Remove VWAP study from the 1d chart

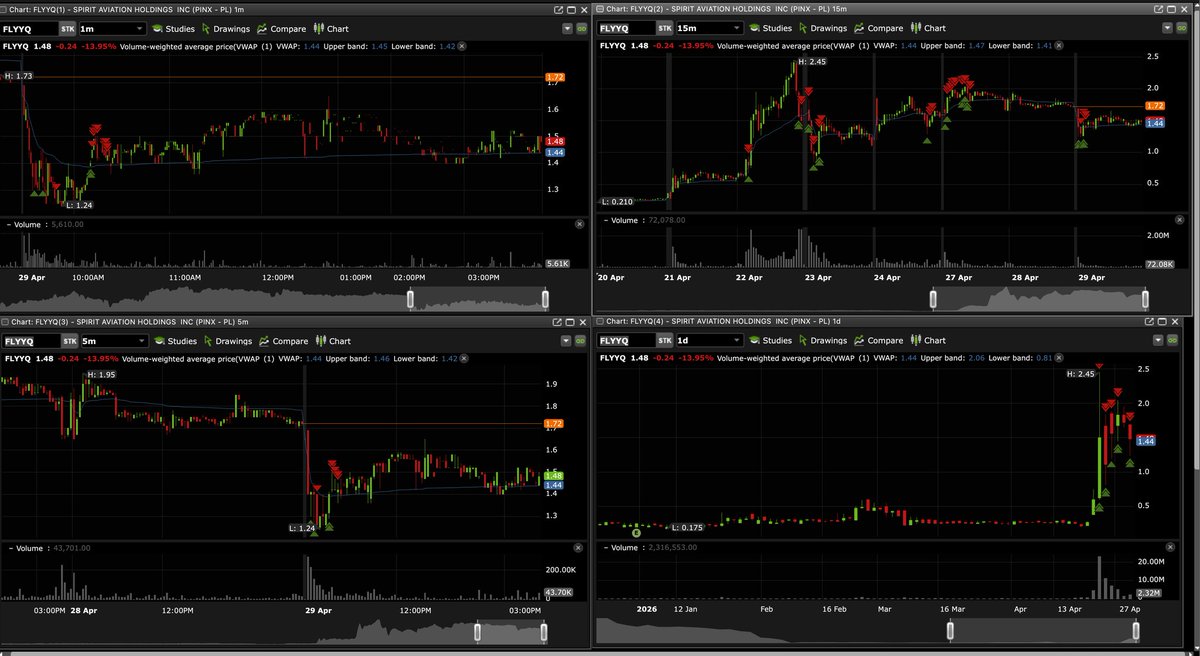coord(1059,358)
